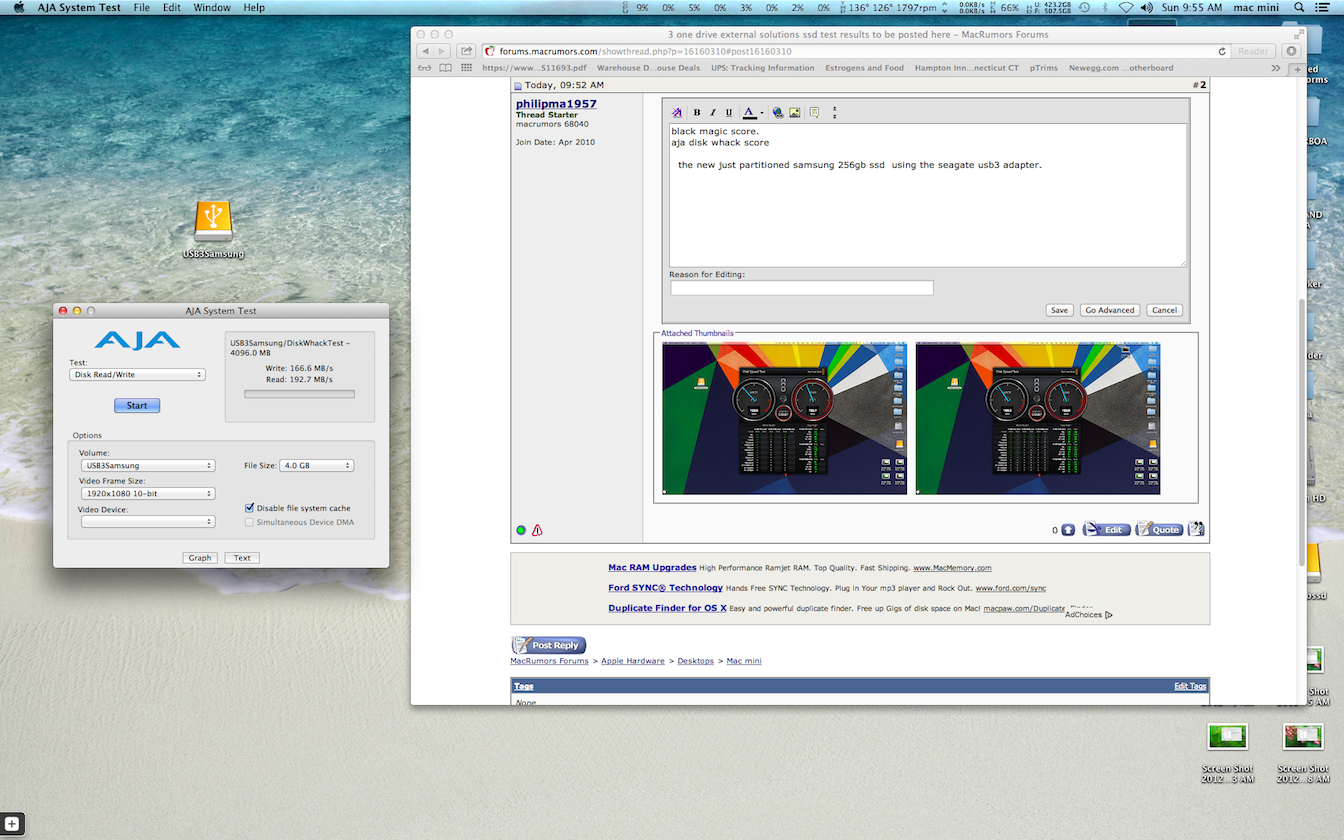Click inside the post message text area

pos(927,195)
